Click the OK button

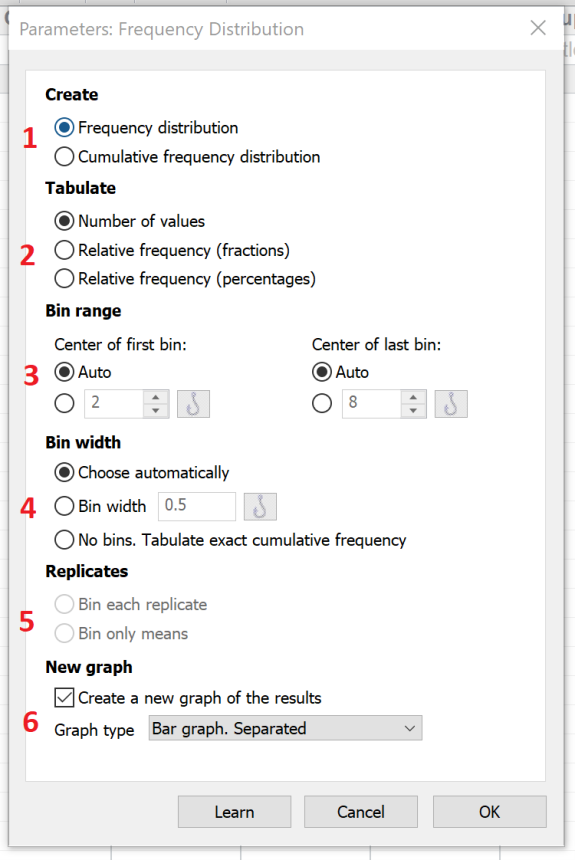489,812
